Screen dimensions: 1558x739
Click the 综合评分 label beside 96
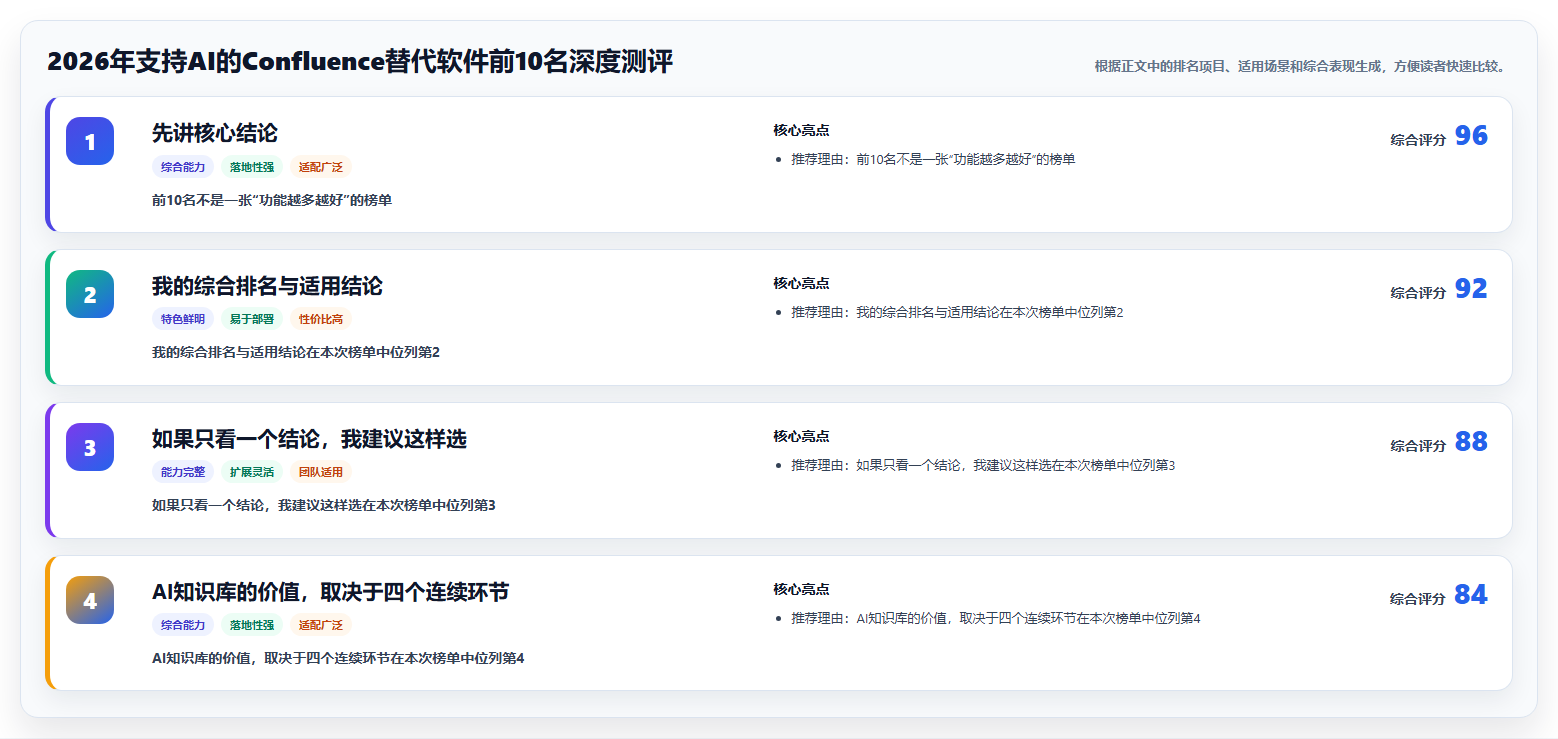pos(1418,140)
